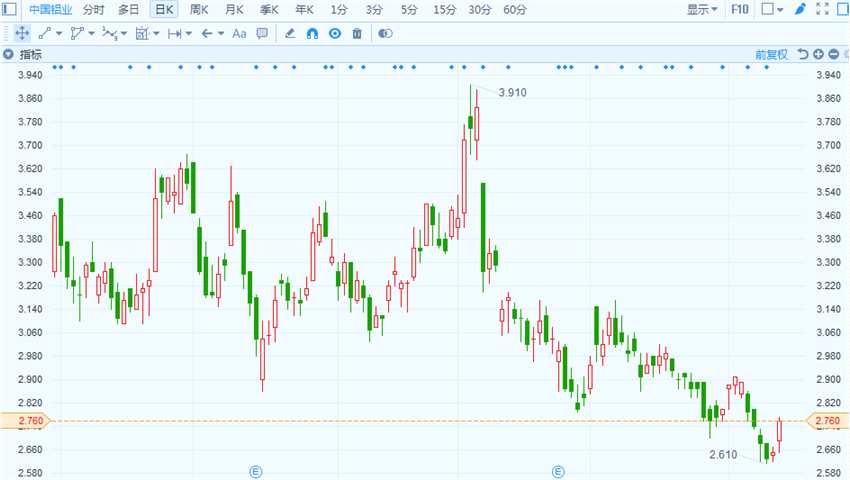Click the left E event marker

tap(256, 472)
